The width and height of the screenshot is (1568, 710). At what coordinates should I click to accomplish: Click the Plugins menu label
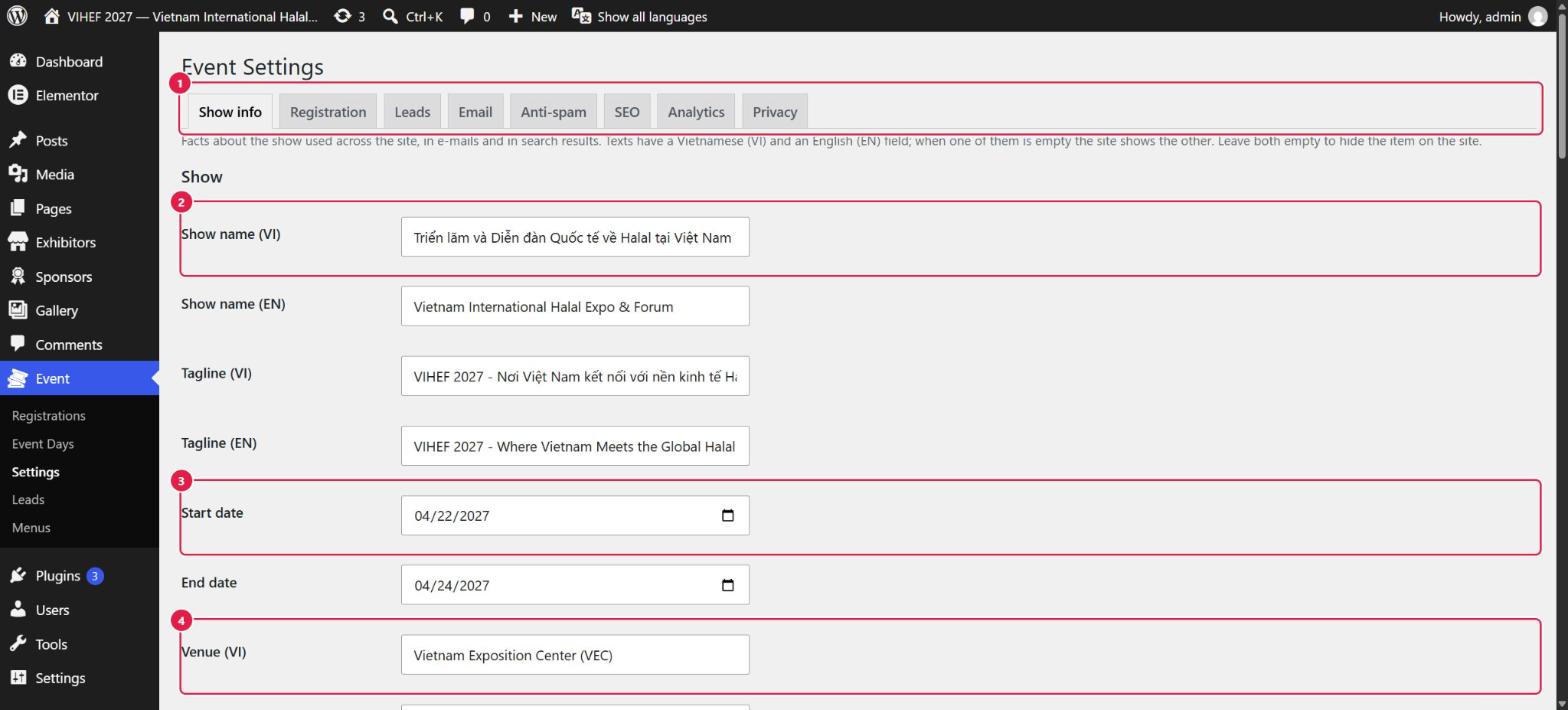click(x=58, y=575)
